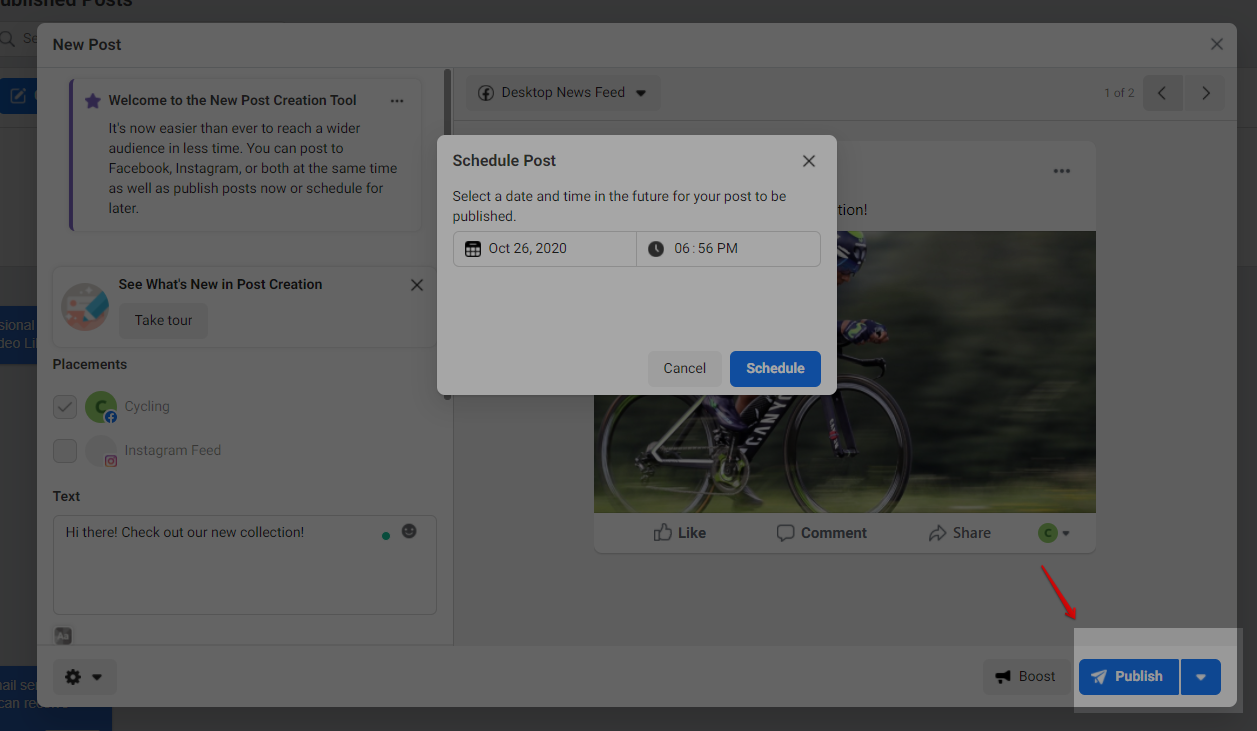
Task: Close the Schedule Post dialog
Action: pos(809,161)
